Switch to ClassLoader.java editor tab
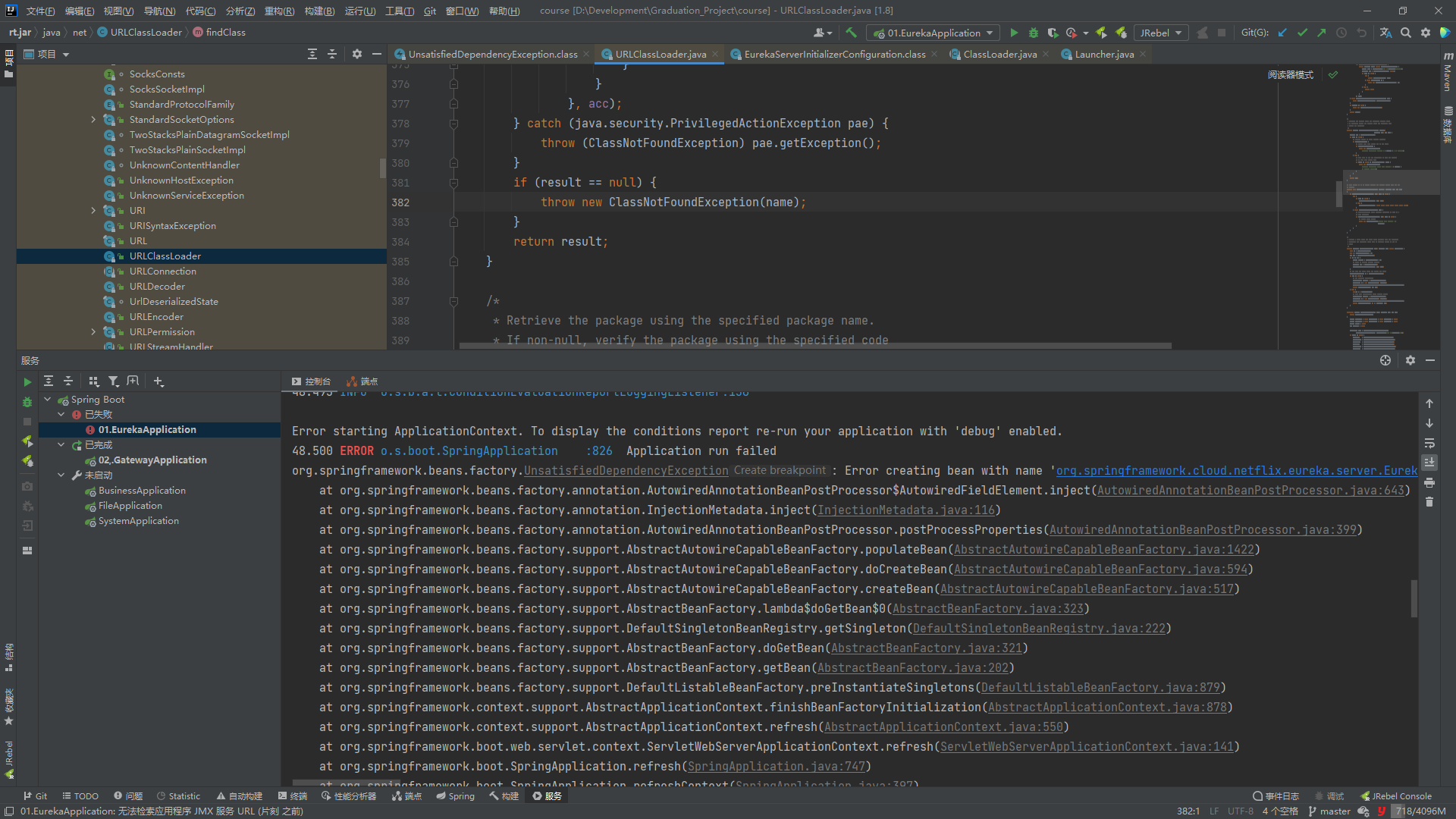This screenshot has height=819, width=1456. (999, 54)
